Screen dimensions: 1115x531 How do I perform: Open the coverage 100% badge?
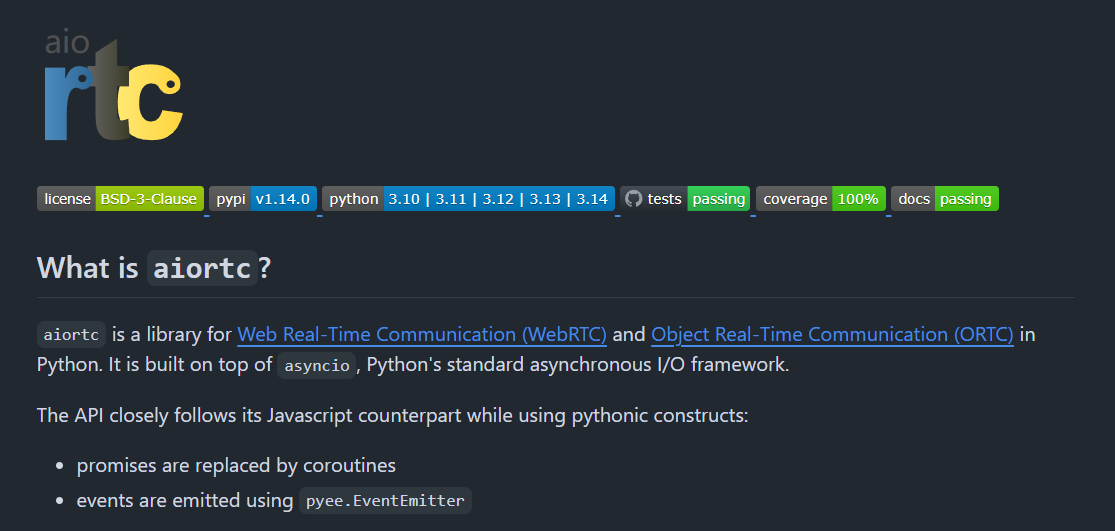821,199
